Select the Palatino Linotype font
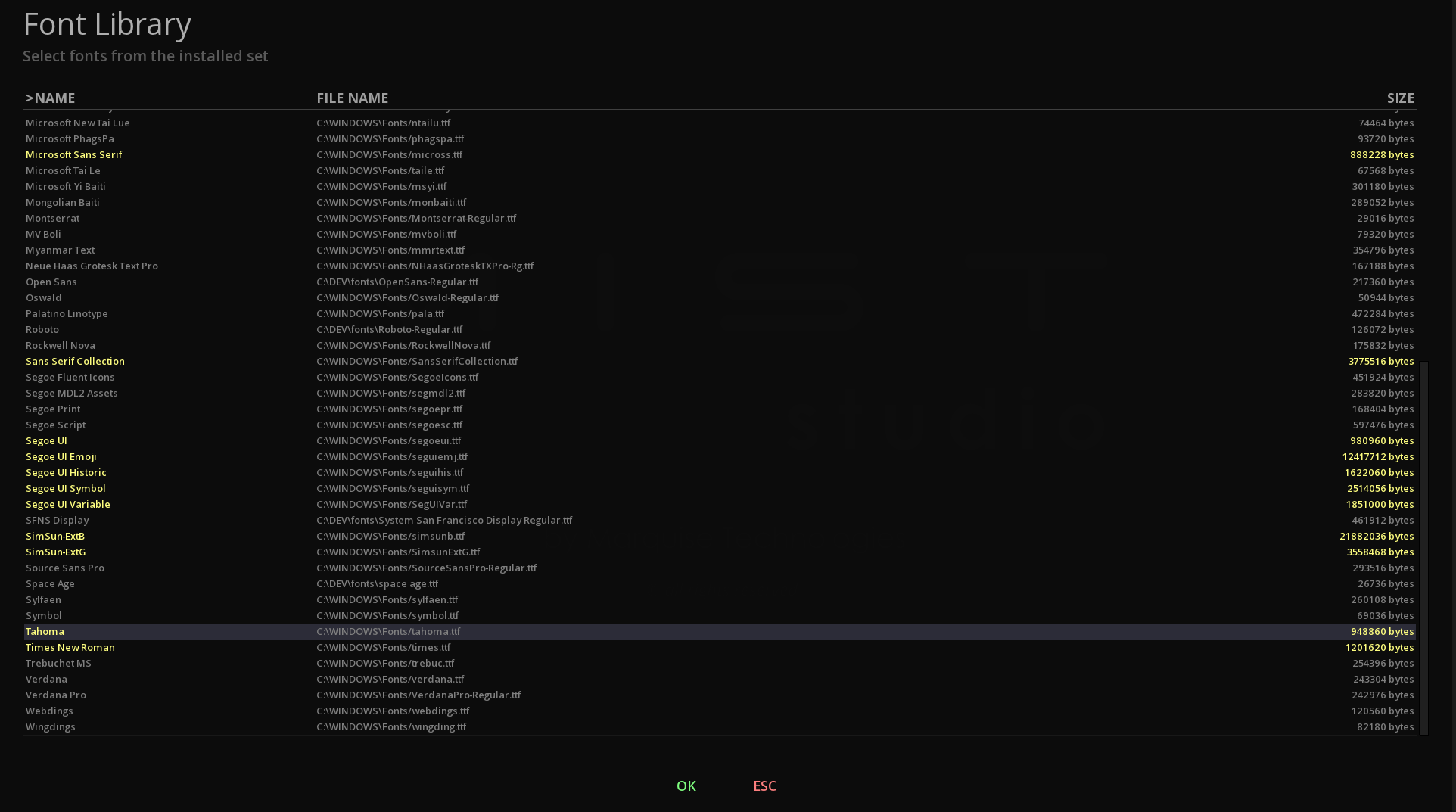This screenshot has width=1456, height=812. [x=720, y=313]
